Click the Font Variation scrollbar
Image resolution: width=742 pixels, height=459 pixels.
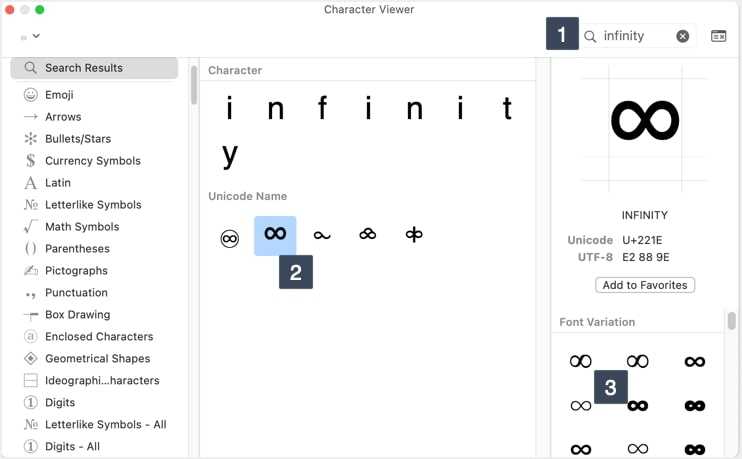(x=731, y=320)
